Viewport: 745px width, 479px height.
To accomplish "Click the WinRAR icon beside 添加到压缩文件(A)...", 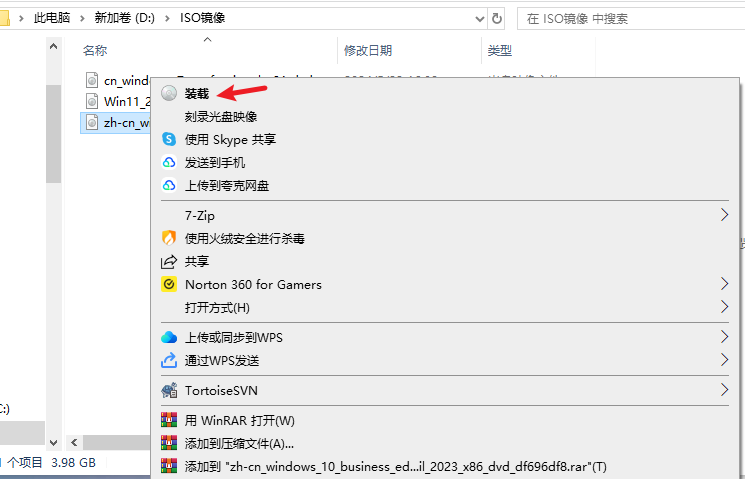I will point(169,443).
